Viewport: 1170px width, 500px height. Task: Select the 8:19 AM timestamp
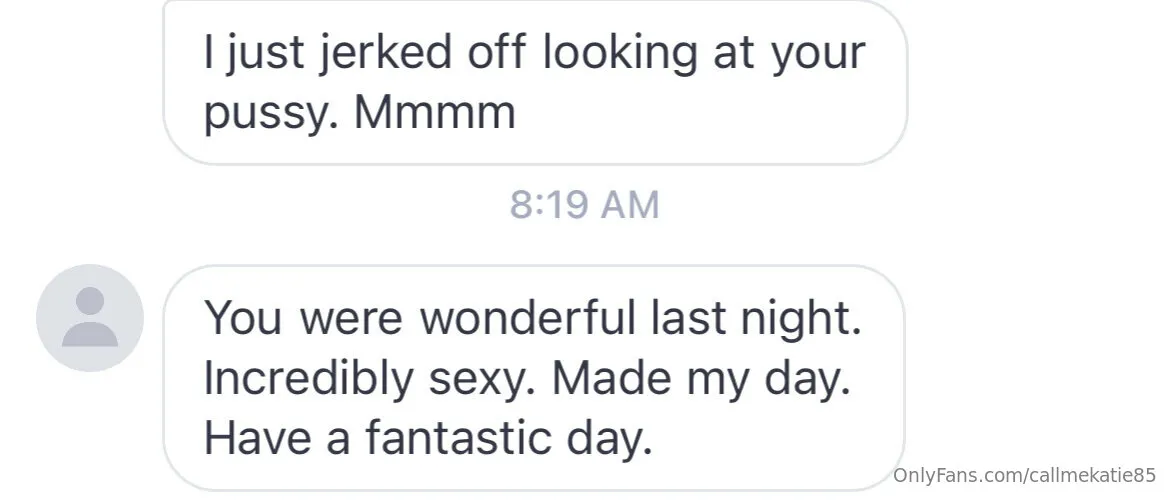coord(585,205)
